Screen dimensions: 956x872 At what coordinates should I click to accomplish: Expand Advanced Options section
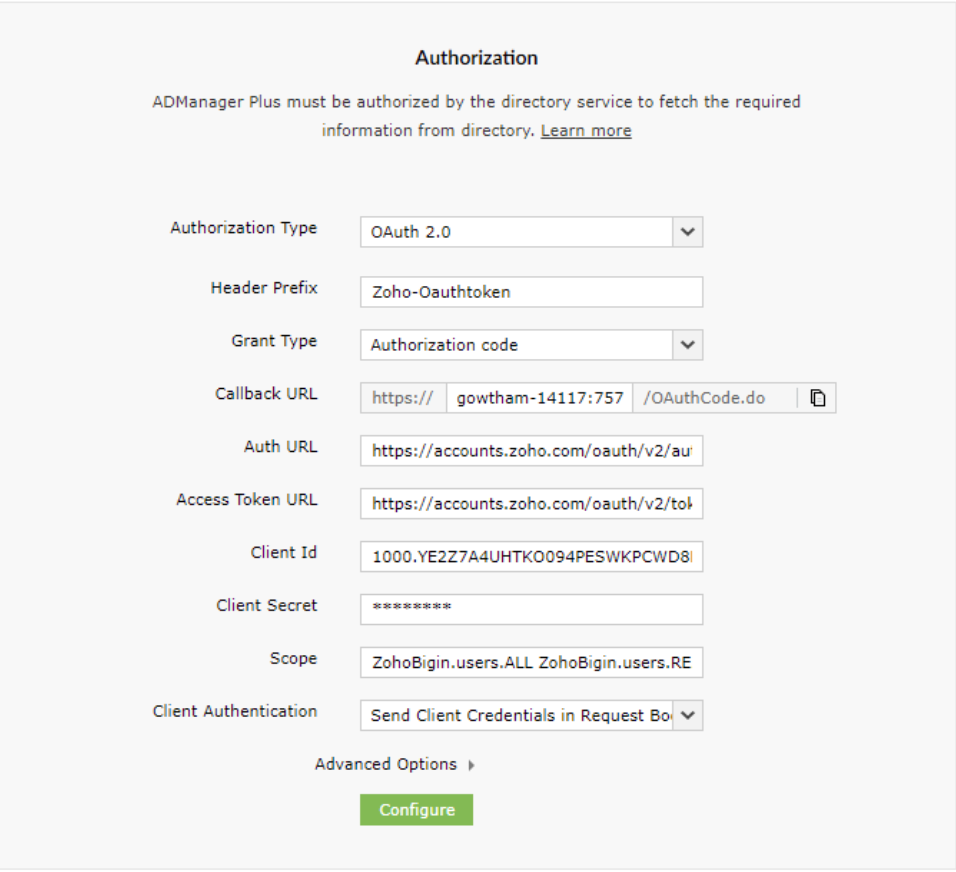click(386, 764)
